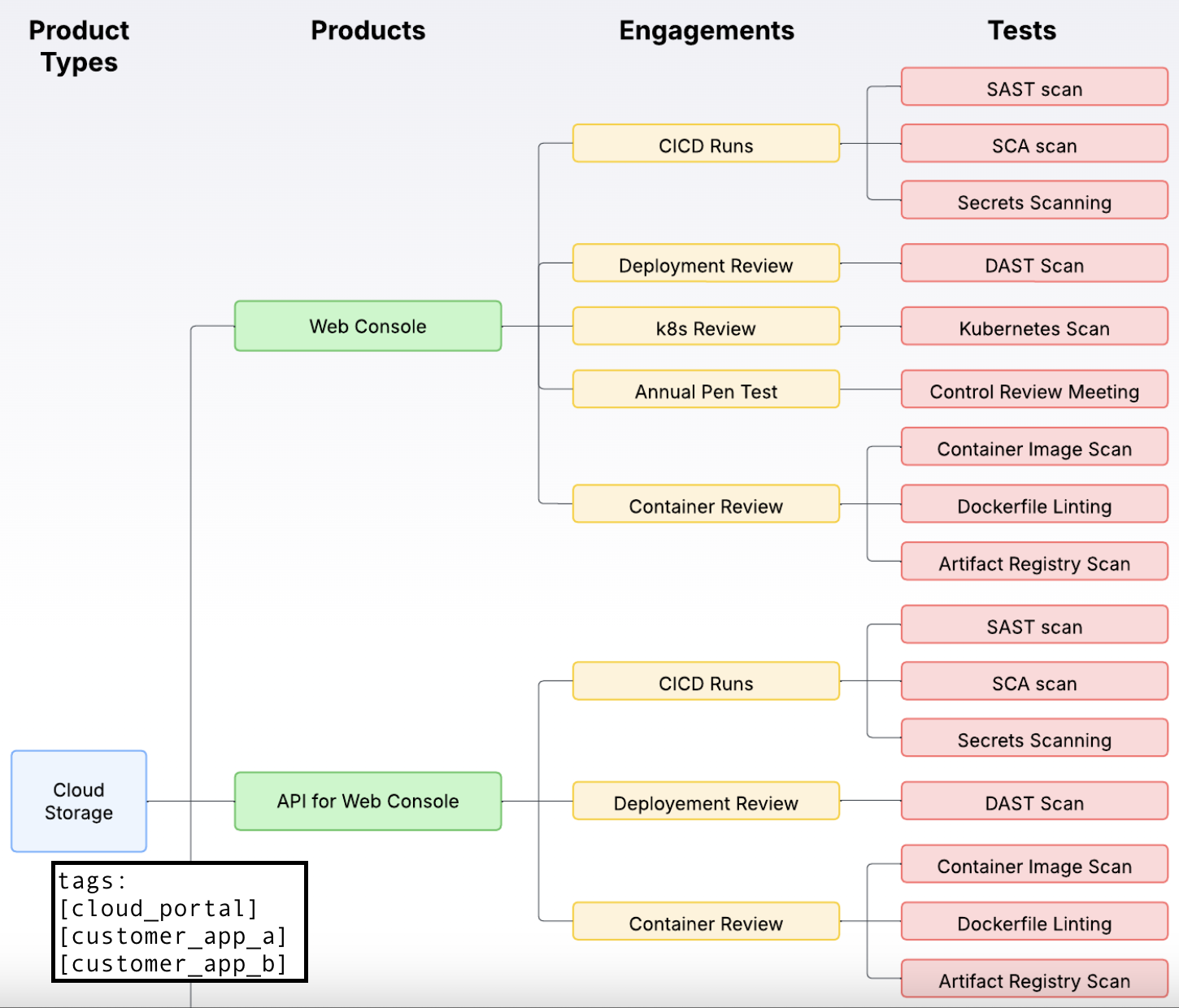Select CICD Runs under API for Web Console
The height and width of the screenshot is (1008, 1179).
click(x=706, y=682)
